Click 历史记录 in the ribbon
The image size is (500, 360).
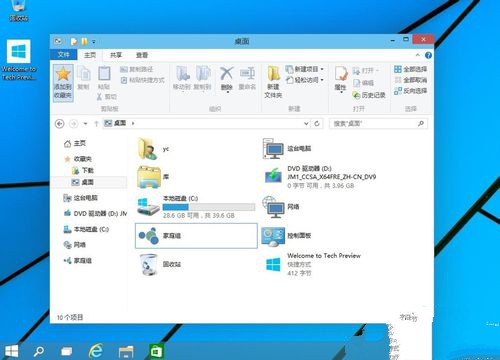tap(369, 95)
